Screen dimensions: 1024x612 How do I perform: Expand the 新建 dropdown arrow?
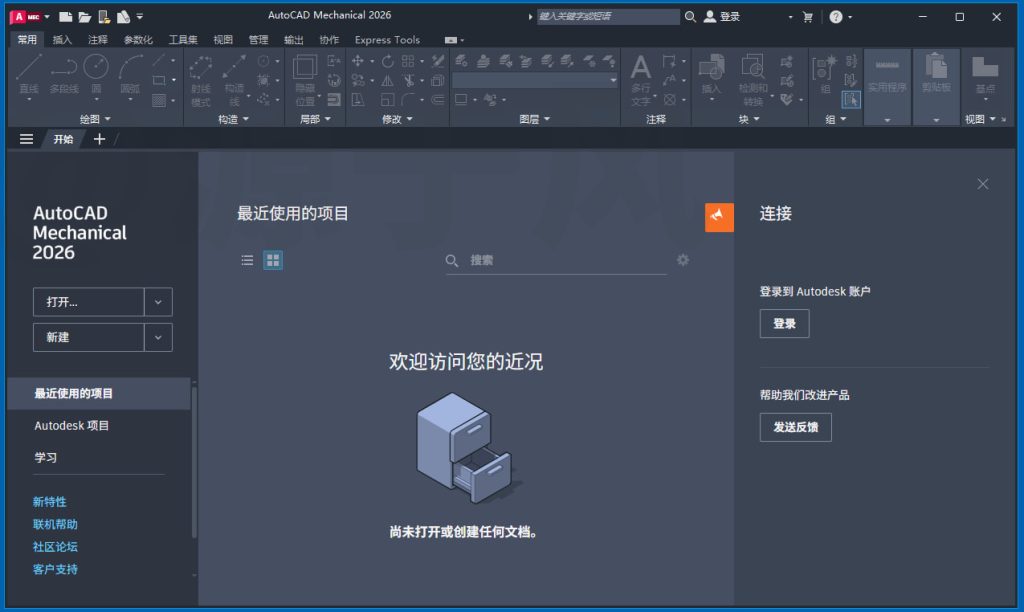[x=158, y=338]
